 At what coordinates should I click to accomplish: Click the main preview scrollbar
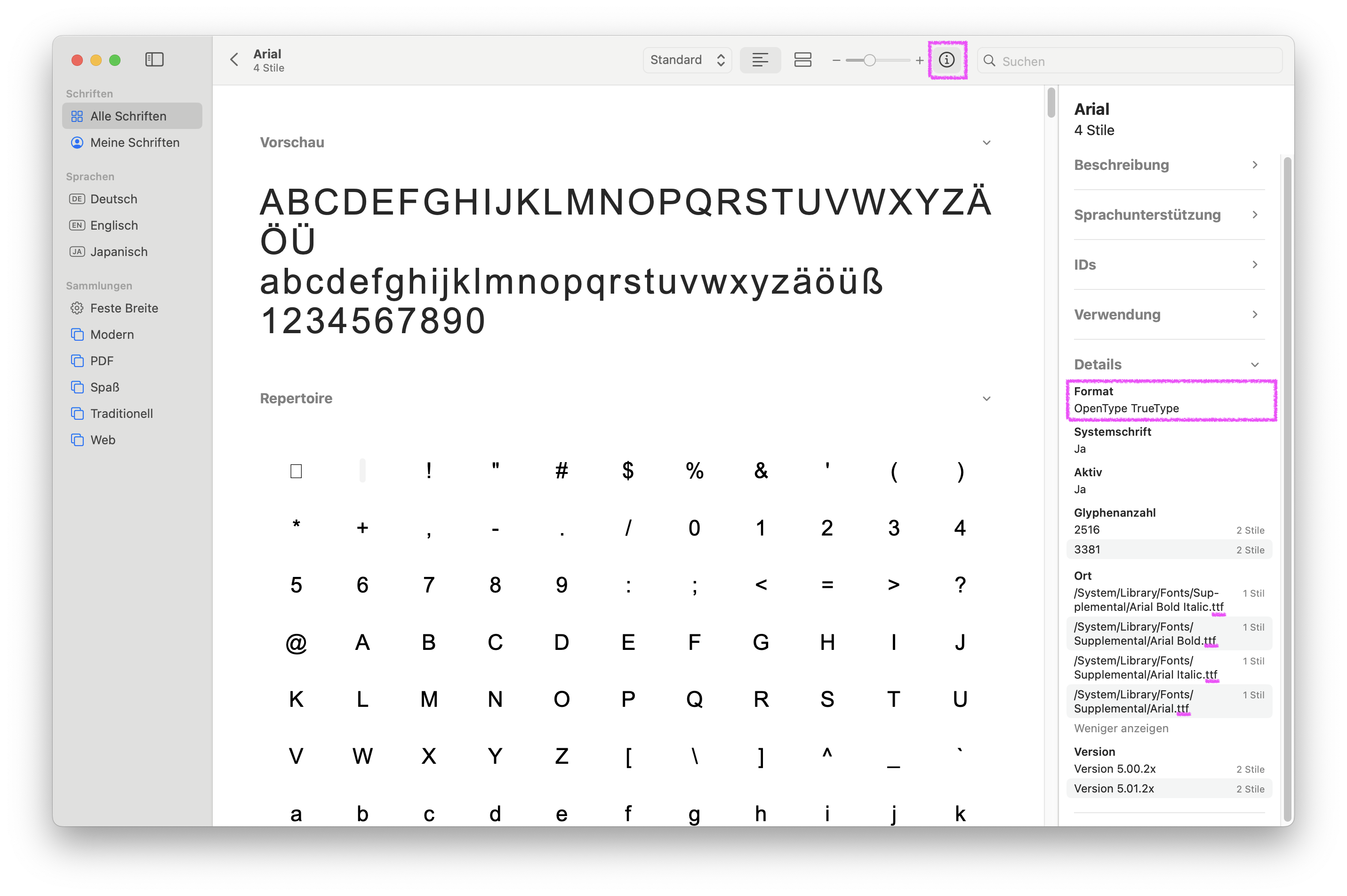coord(1051,103)
